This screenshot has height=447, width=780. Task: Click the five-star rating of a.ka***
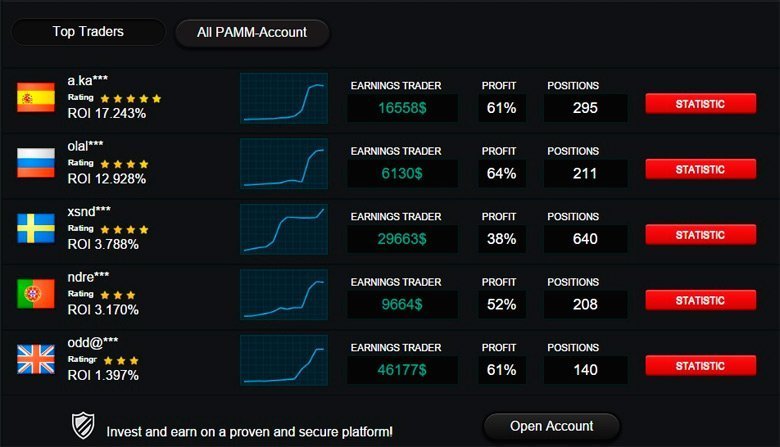pos(131,98)
